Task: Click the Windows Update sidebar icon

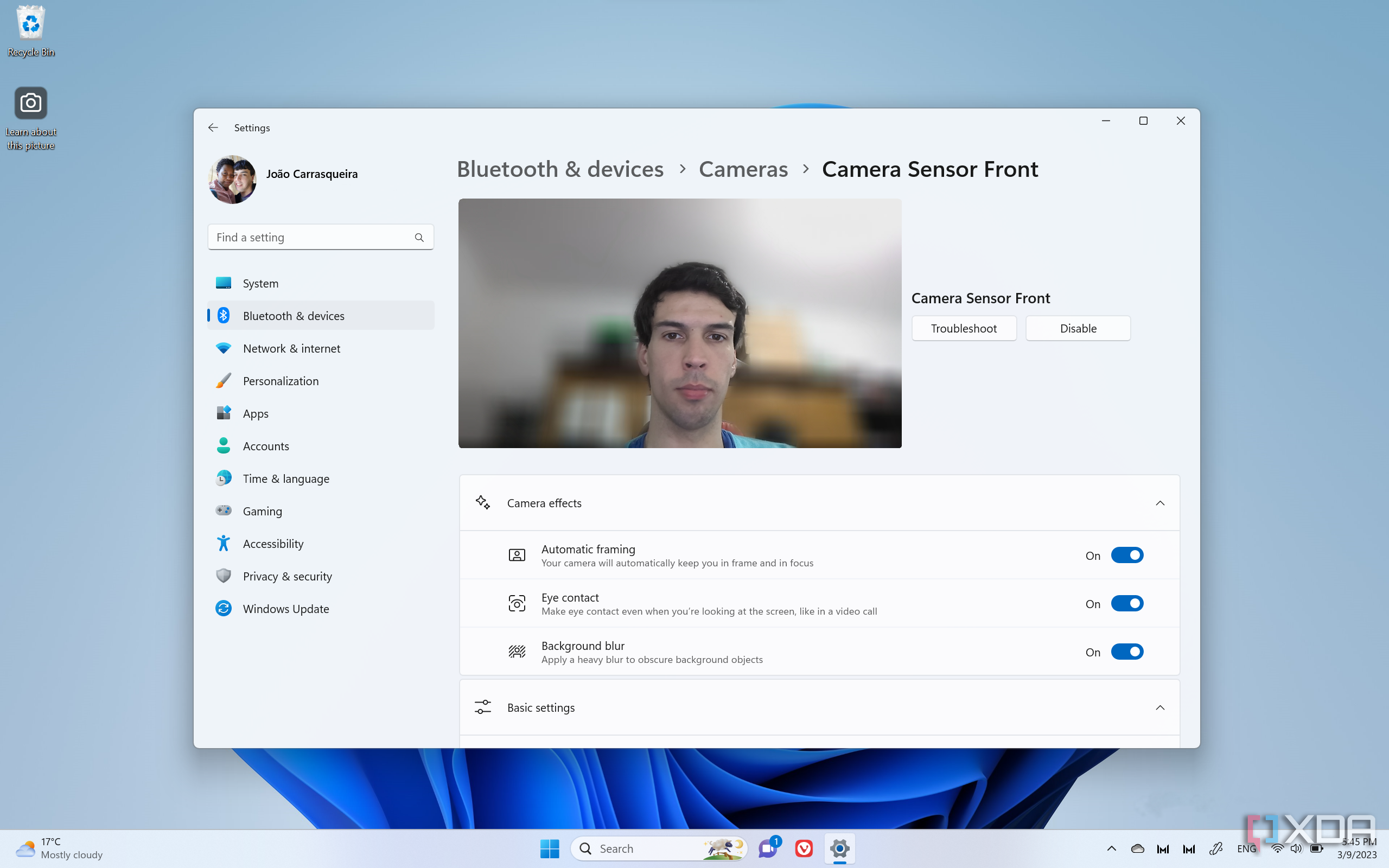Action: (x=223, y=608)
